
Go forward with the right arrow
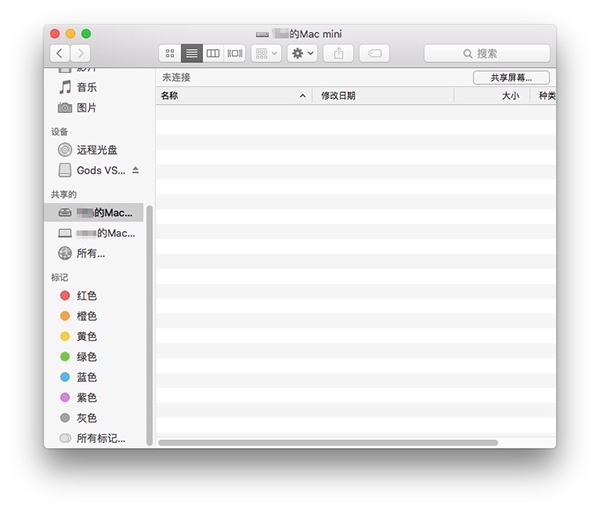81,53
